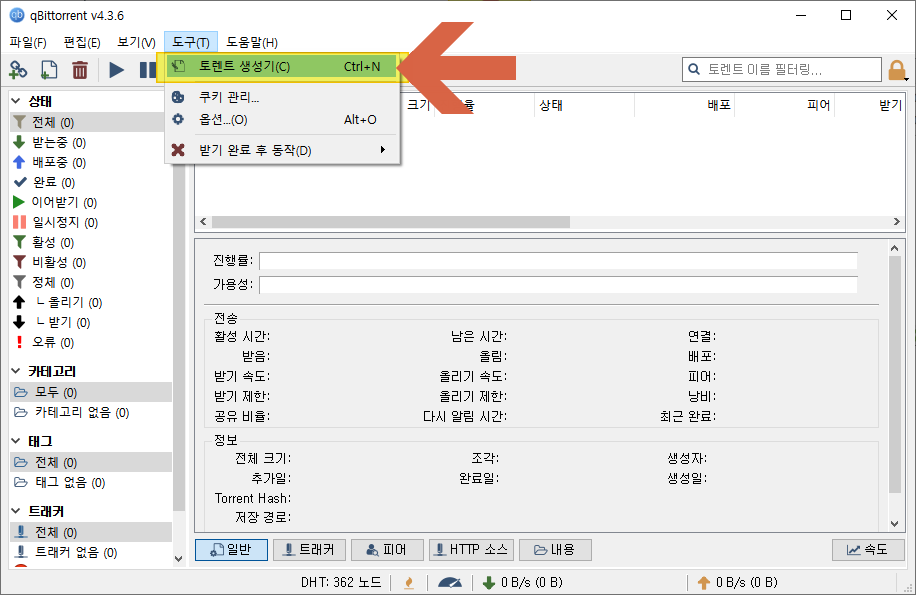The image size is (916, 595).
Task: Click torrent list horizontal scrollbar thumb
Action: point(391,222)
